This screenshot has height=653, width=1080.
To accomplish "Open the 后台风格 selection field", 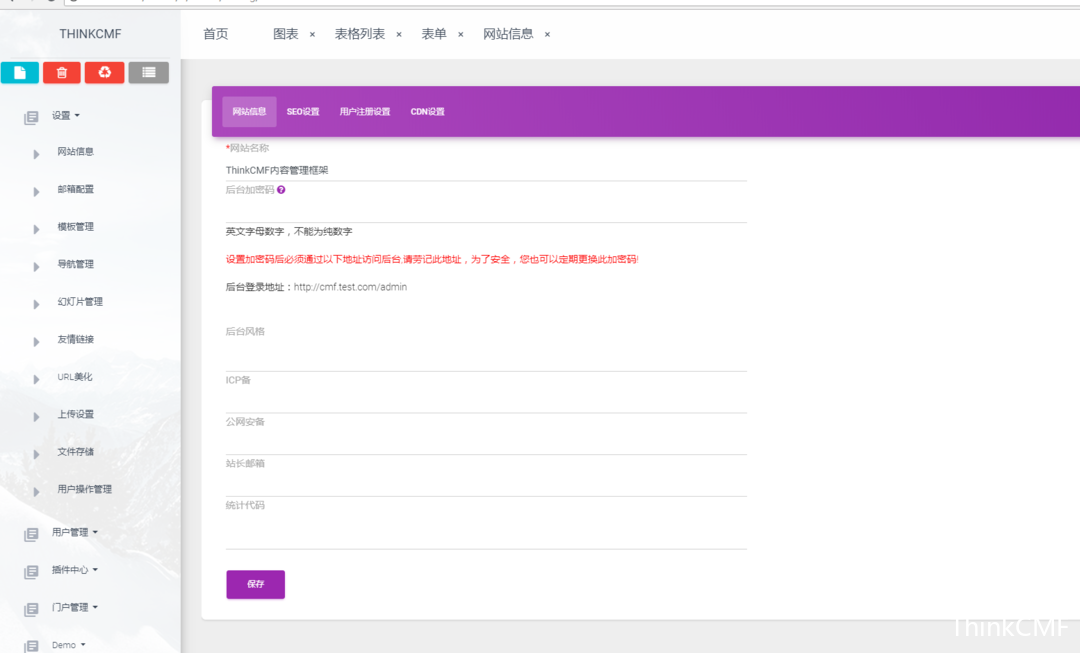I will (x=486, y=355).
